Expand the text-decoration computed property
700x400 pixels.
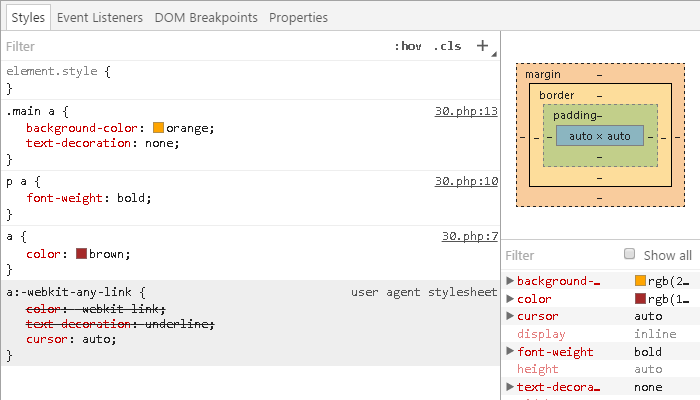click(511, 387)
